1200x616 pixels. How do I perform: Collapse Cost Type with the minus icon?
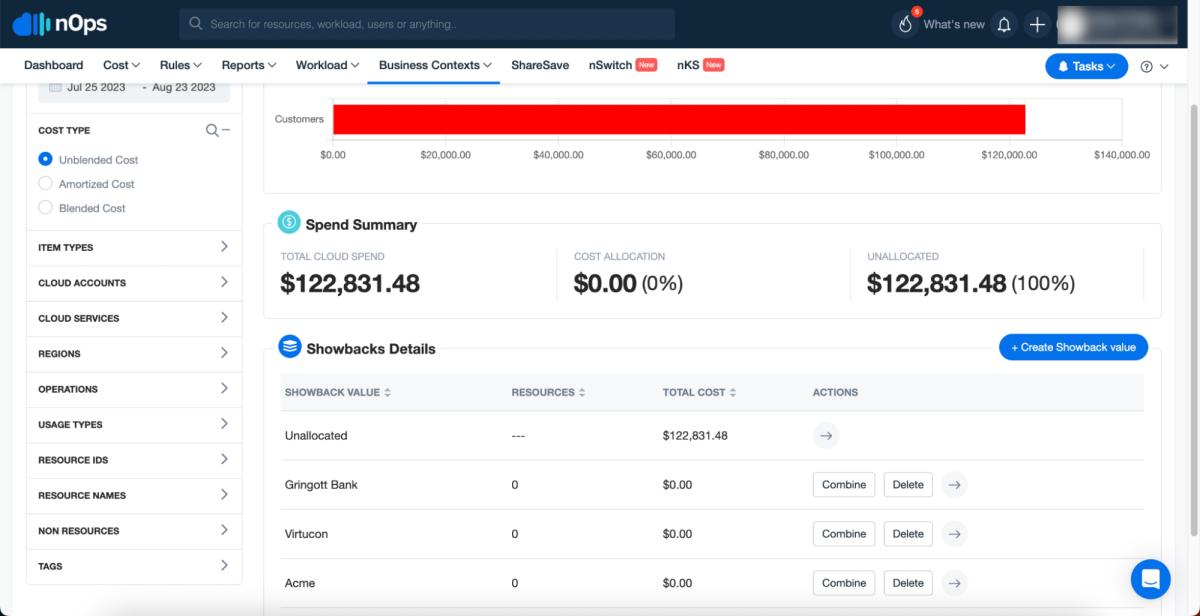pos(226,130)
